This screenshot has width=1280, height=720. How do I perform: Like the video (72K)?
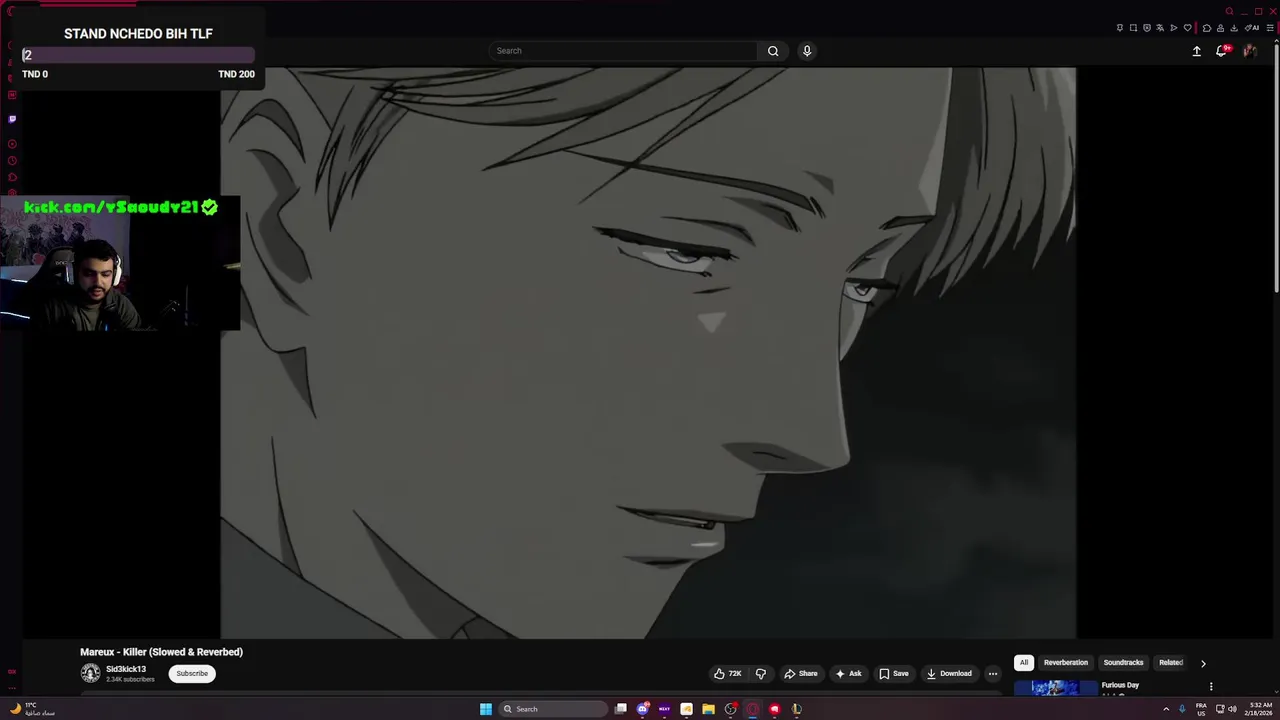coord(727,674)
